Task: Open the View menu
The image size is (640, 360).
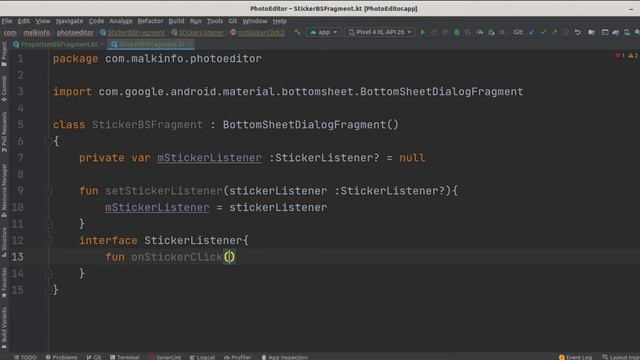Action: tap(42, 21)
